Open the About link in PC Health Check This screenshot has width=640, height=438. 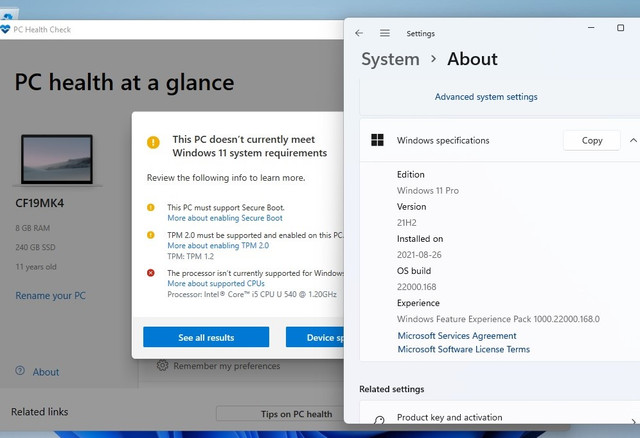(46, 372)
